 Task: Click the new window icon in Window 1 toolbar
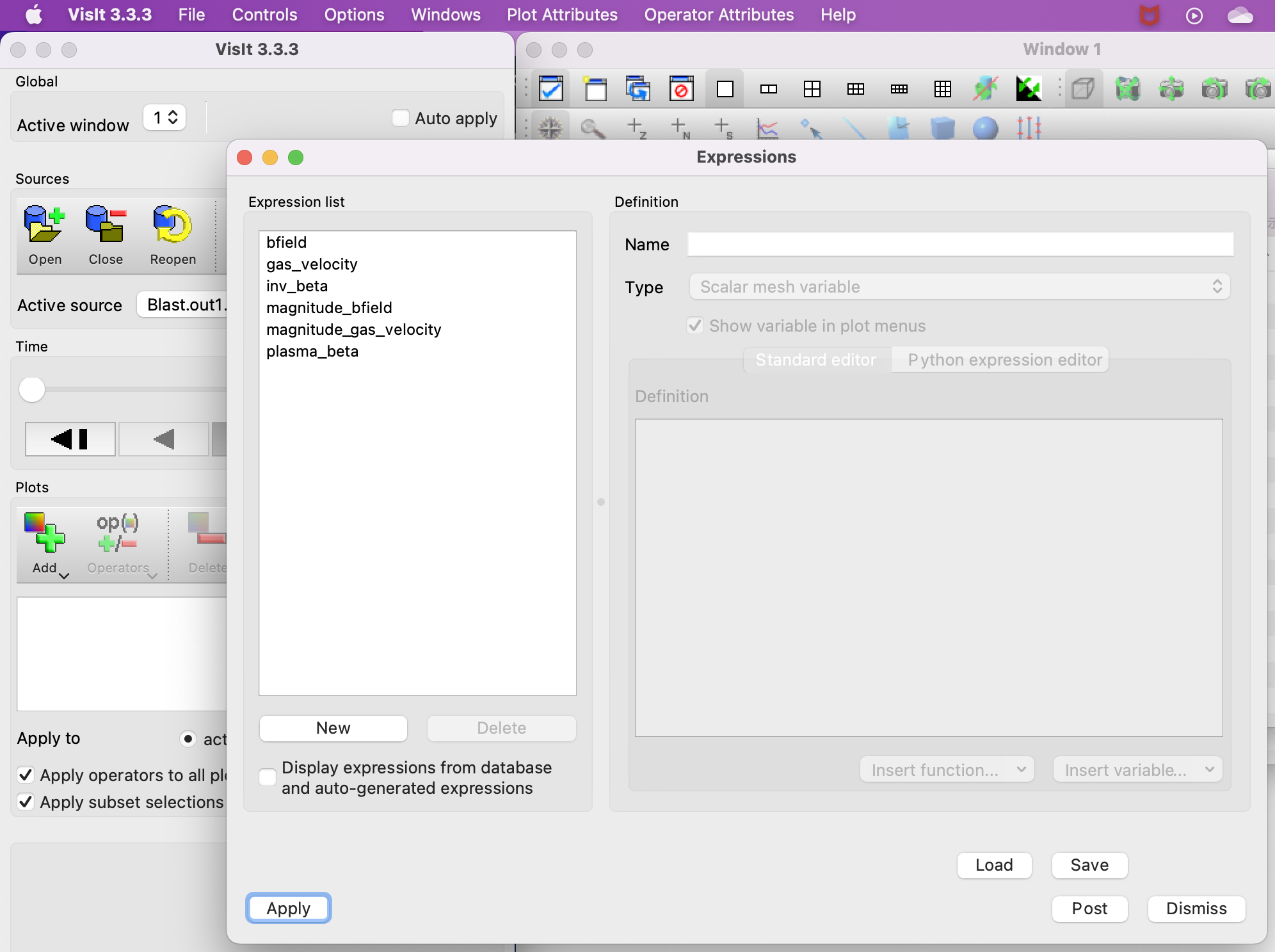(x=595, y=88)
